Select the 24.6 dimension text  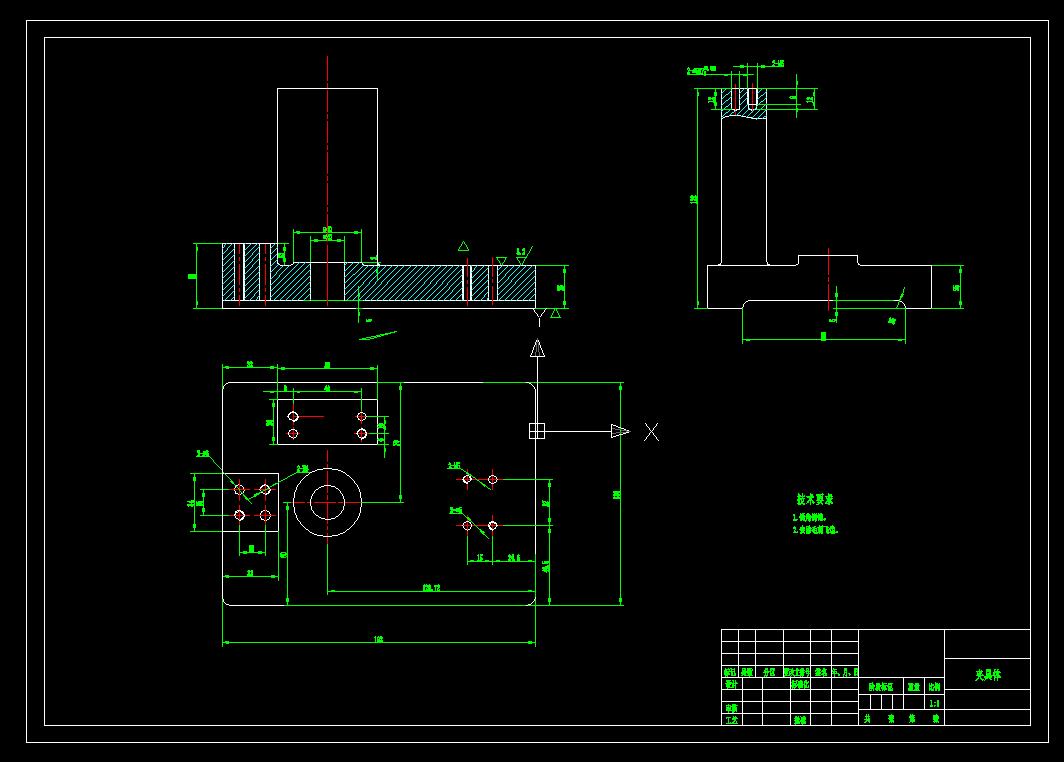pyautogui.click(x=514, y=558)
